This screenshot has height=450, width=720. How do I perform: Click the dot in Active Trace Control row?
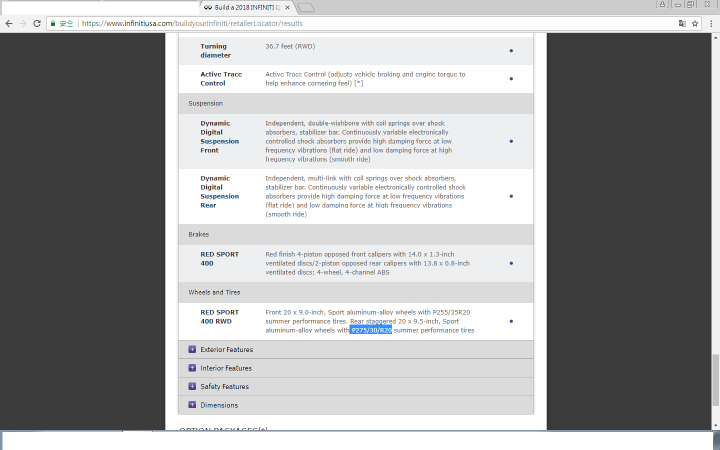pos(511,79)
